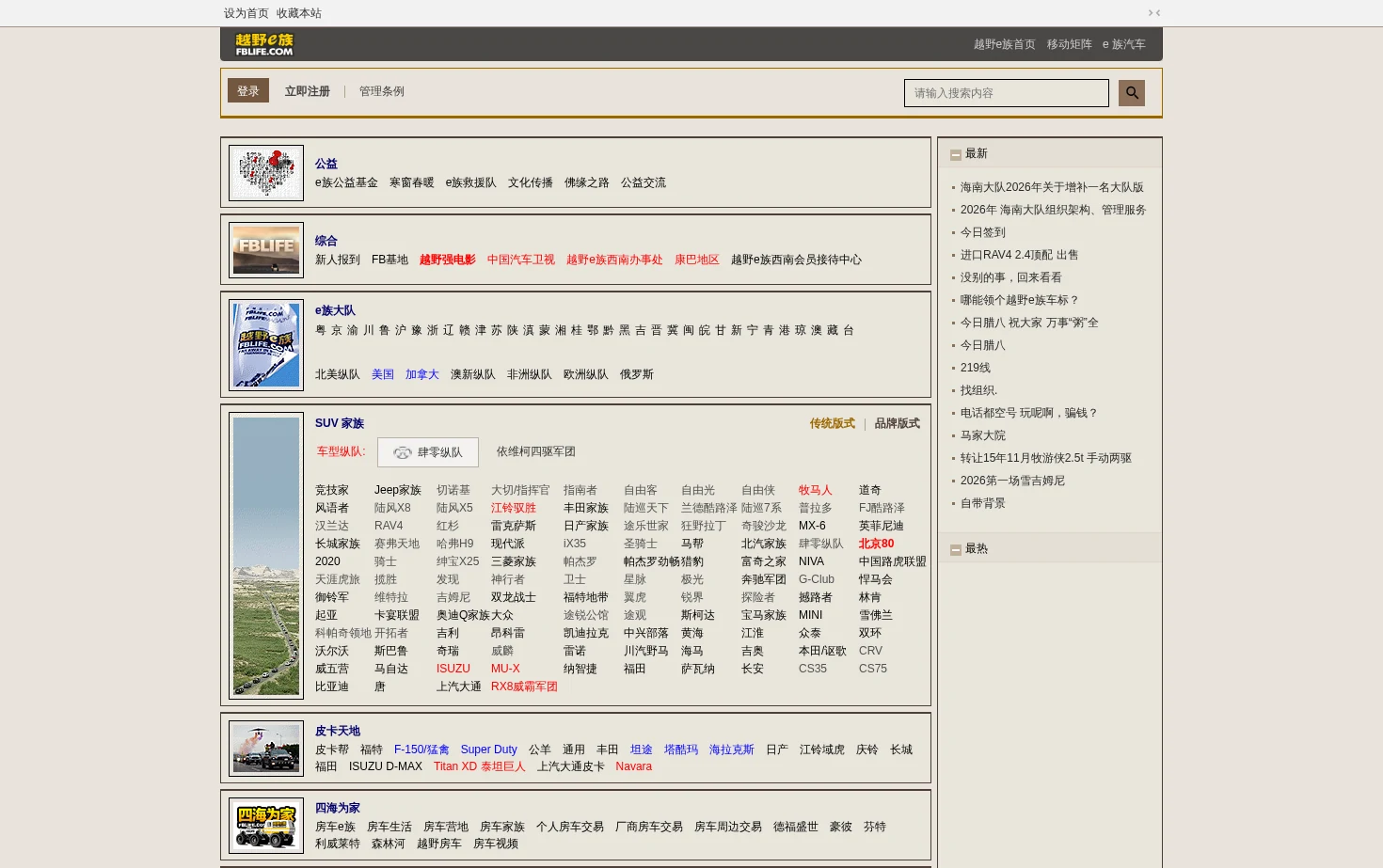Open the 皮卡天地 truck thumbnail

tap(266, 748)
